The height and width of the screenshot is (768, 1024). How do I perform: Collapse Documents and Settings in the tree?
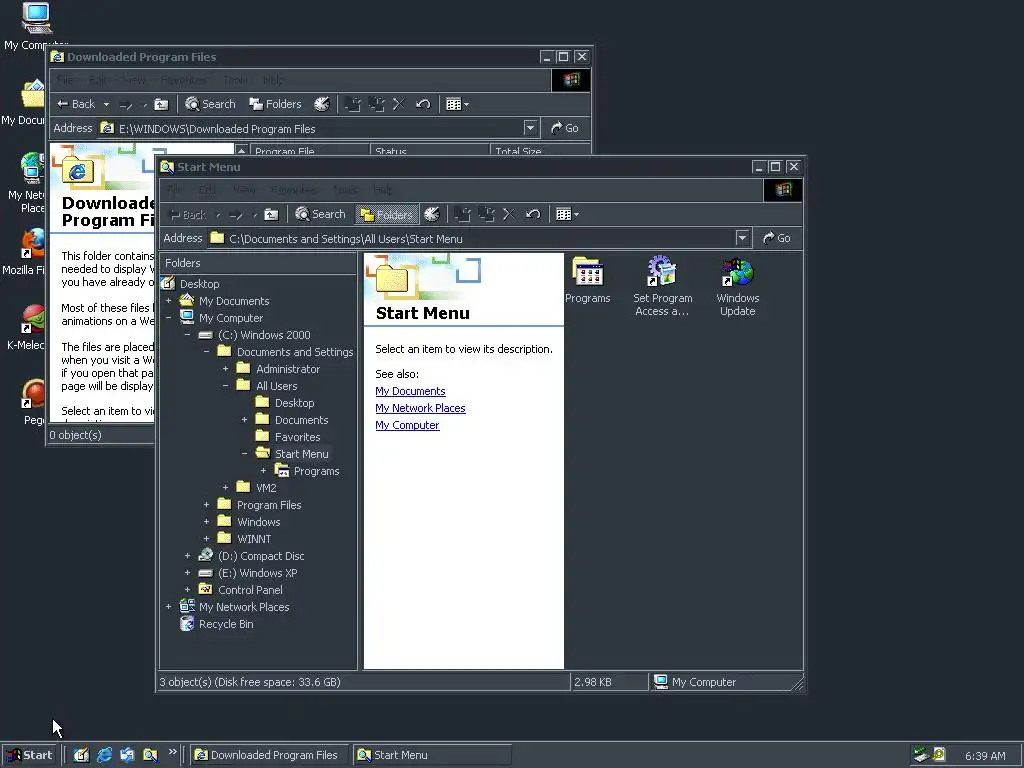(206, 352)
